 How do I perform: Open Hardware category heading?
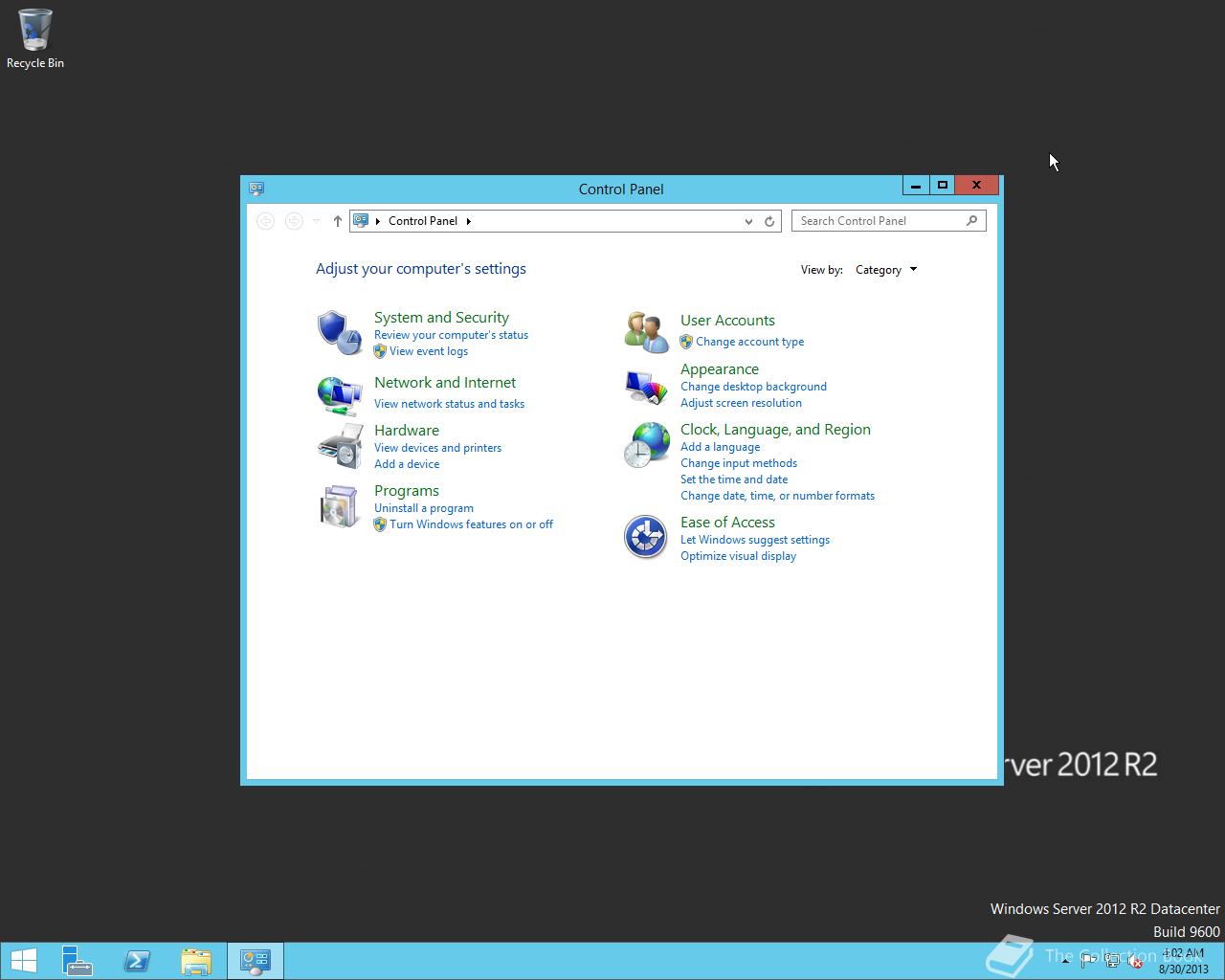pos(407,431)
